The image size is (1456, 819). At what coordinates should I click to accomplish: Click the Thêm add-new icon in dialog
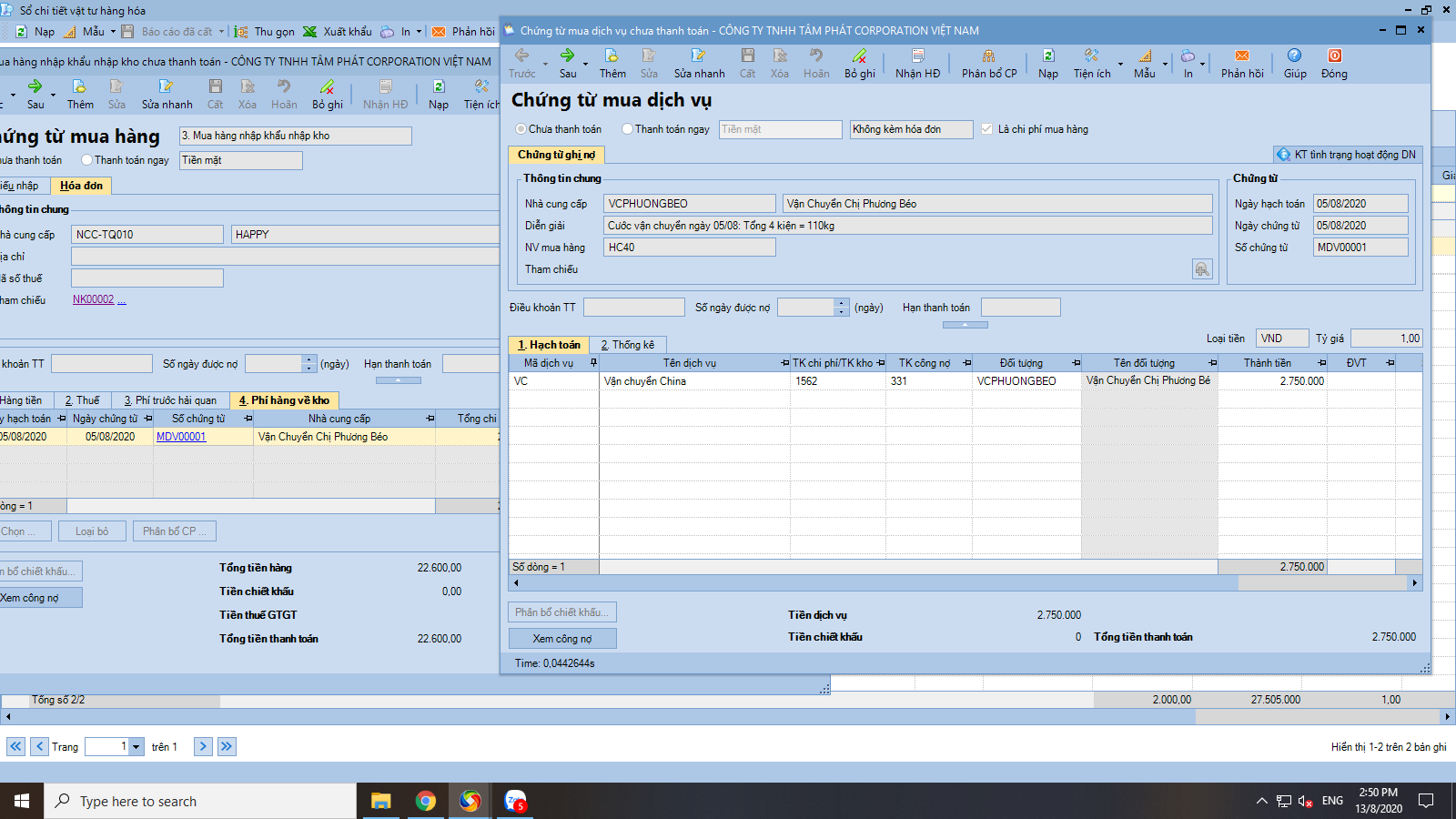pyautogui.click(x=612, y=56)
